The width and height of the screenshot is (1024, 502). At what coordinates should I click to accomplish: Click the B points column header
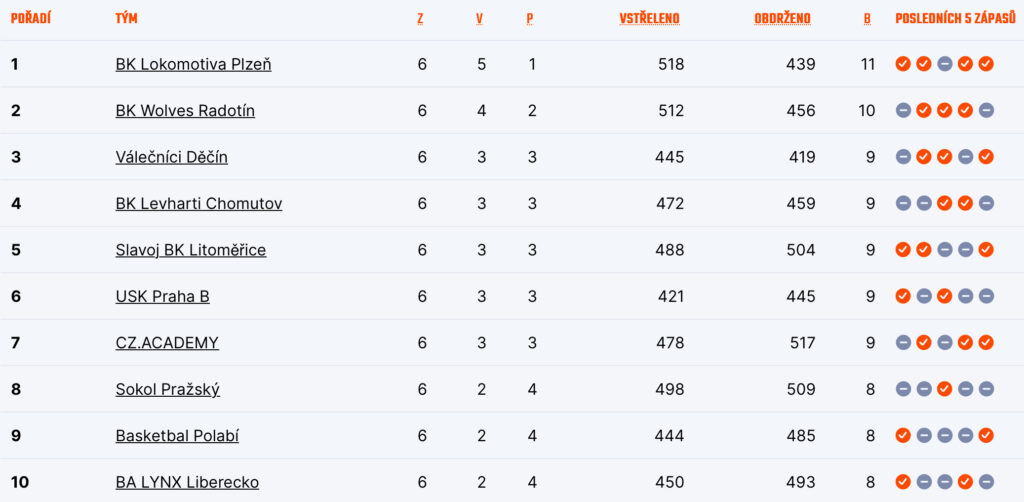click(x=867, y=19)
